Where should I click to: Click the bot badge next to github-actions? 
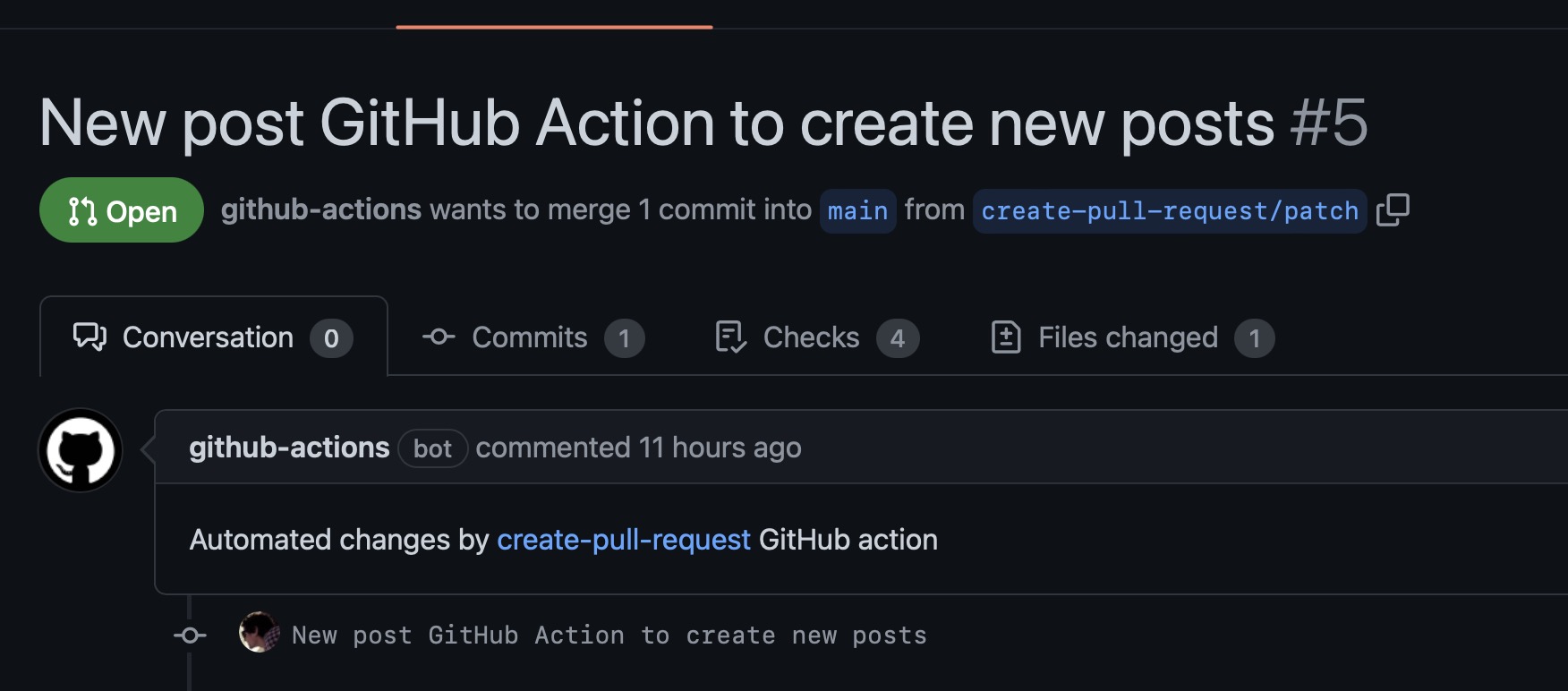tap(432, 448)
